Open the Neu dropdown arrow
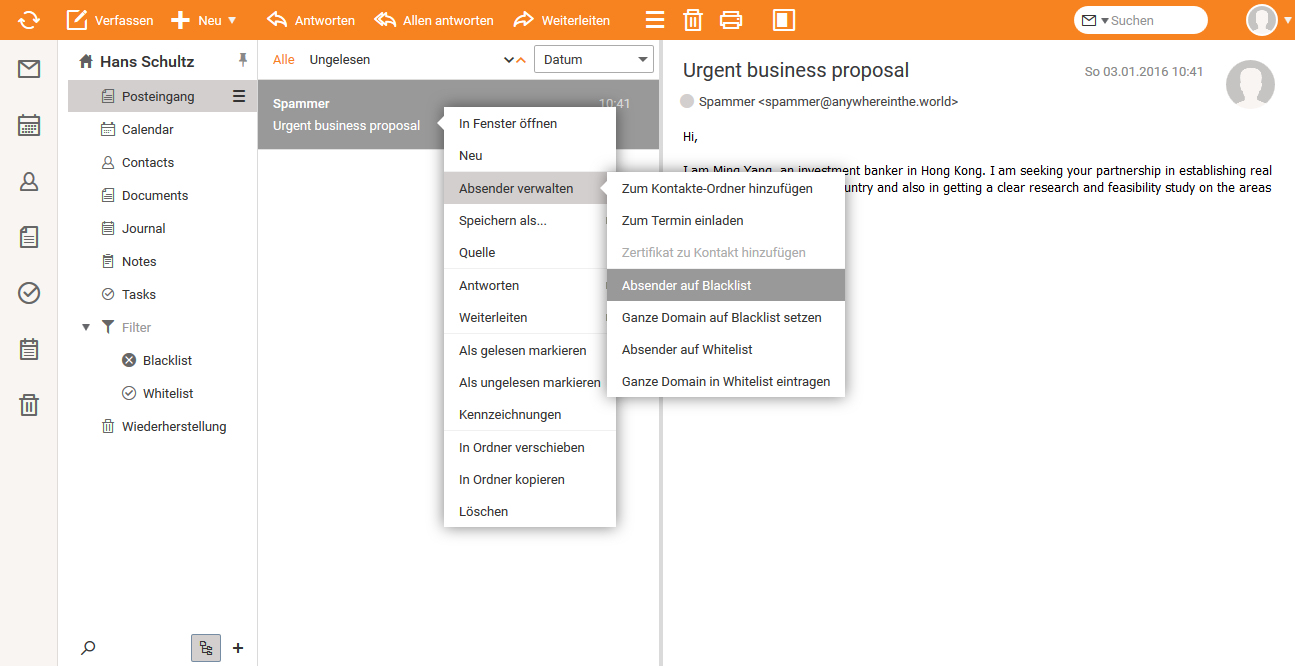 (x=232, y=20)
